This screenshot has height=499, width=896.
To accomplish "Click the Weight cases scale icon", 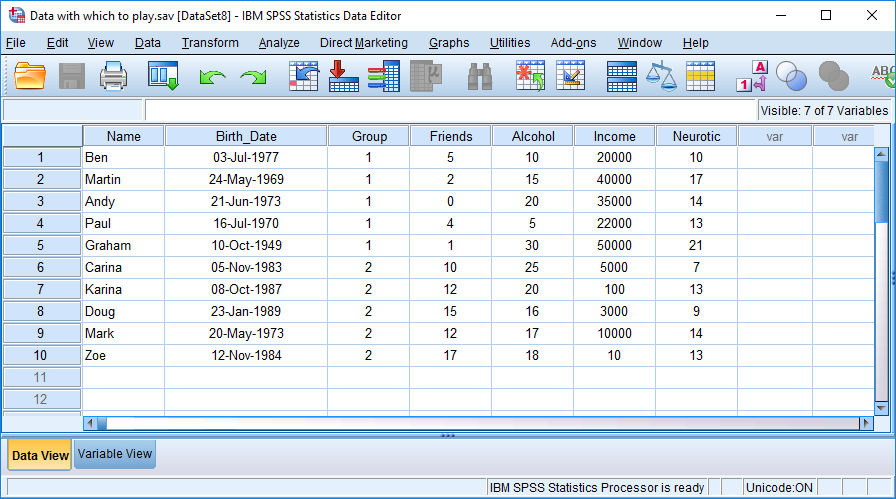I will pos(661,77).
